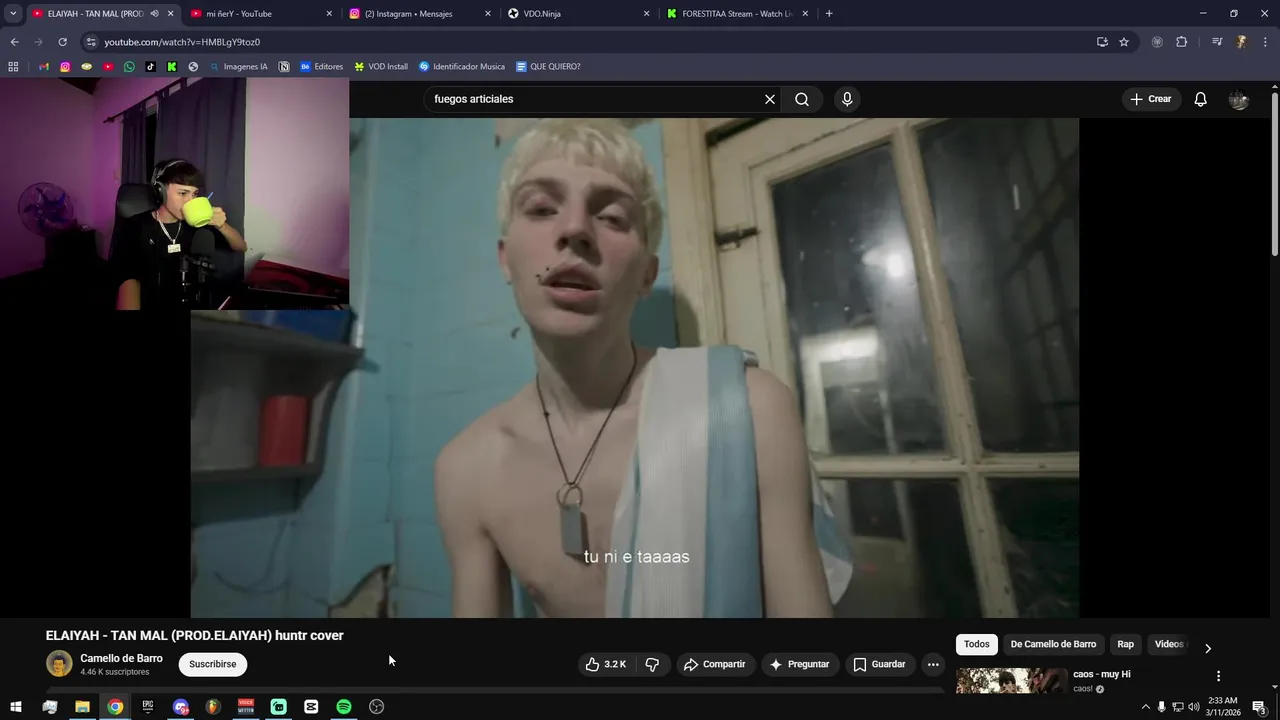Install app icon in address bar
1280x720 pixels.
click(1102, 42)
